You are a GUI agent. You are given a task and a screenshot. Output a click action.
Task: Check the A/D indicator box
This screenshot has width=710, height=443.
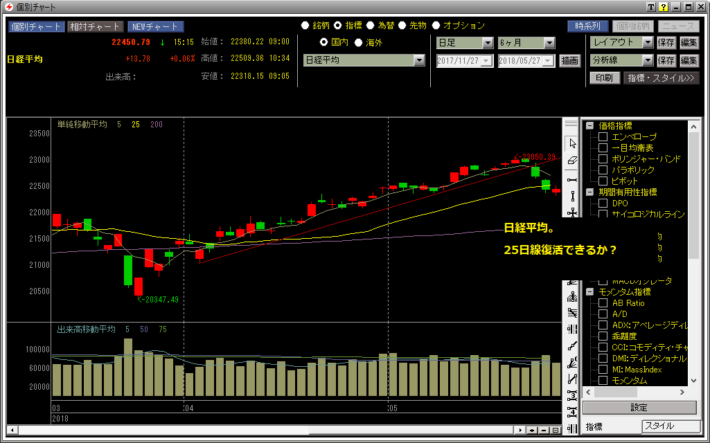point(603,314)
